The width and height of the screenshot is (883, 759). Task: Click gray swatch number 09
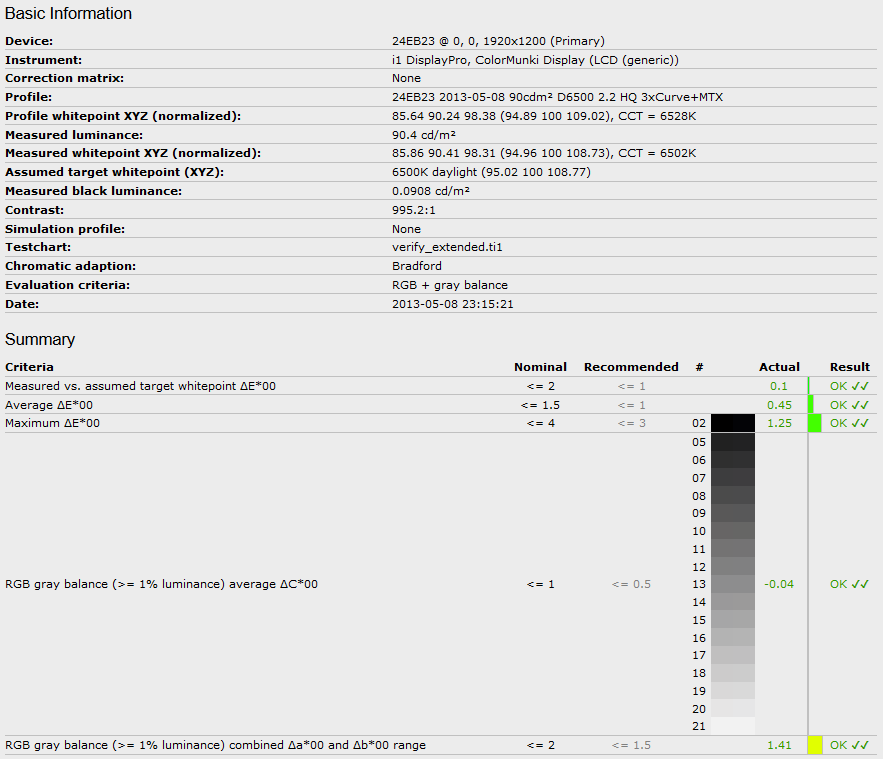pos(732,513)
